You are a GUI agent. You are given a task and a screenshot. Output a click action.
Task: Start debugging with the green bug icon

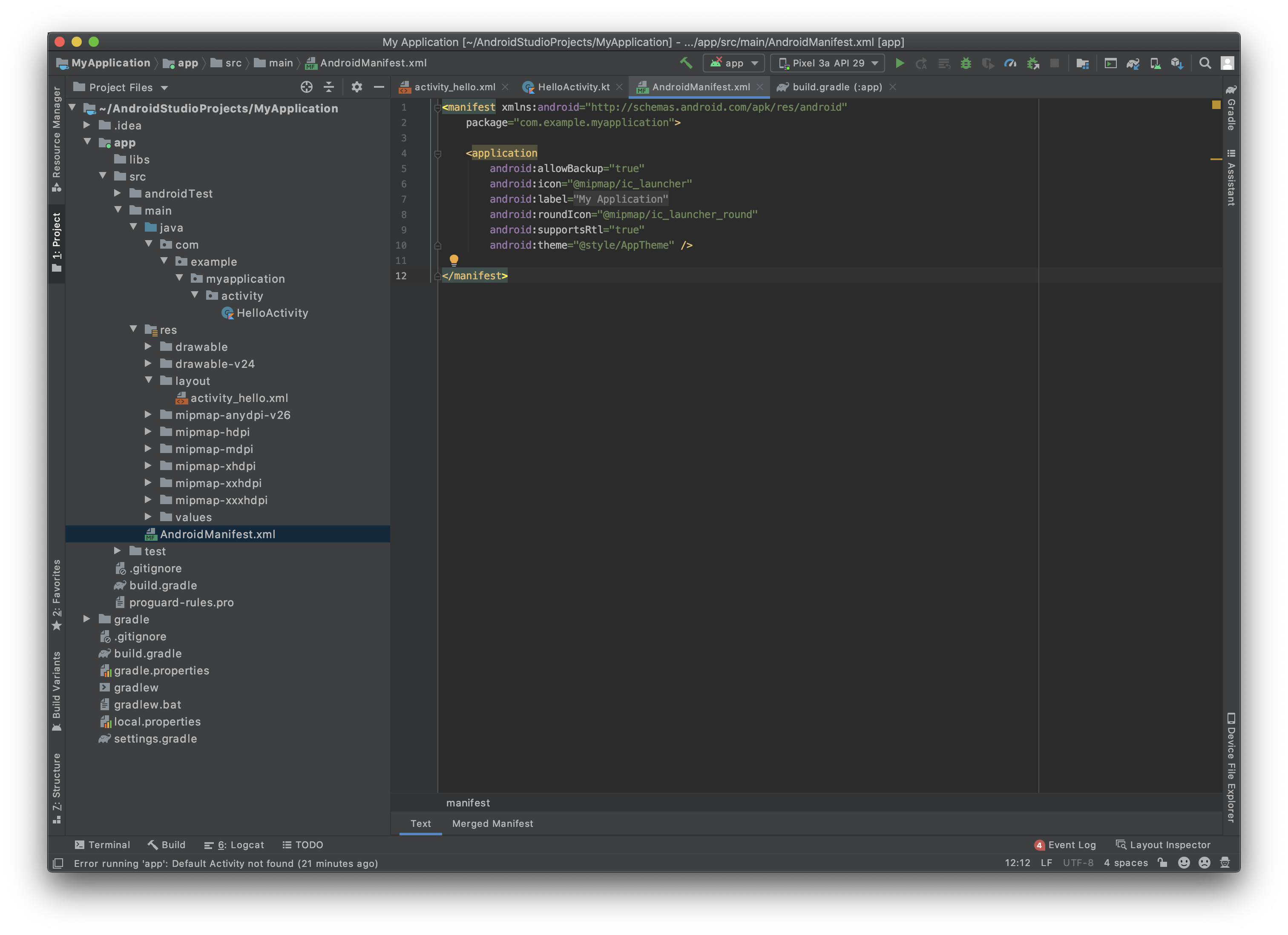tap(966, 63)
